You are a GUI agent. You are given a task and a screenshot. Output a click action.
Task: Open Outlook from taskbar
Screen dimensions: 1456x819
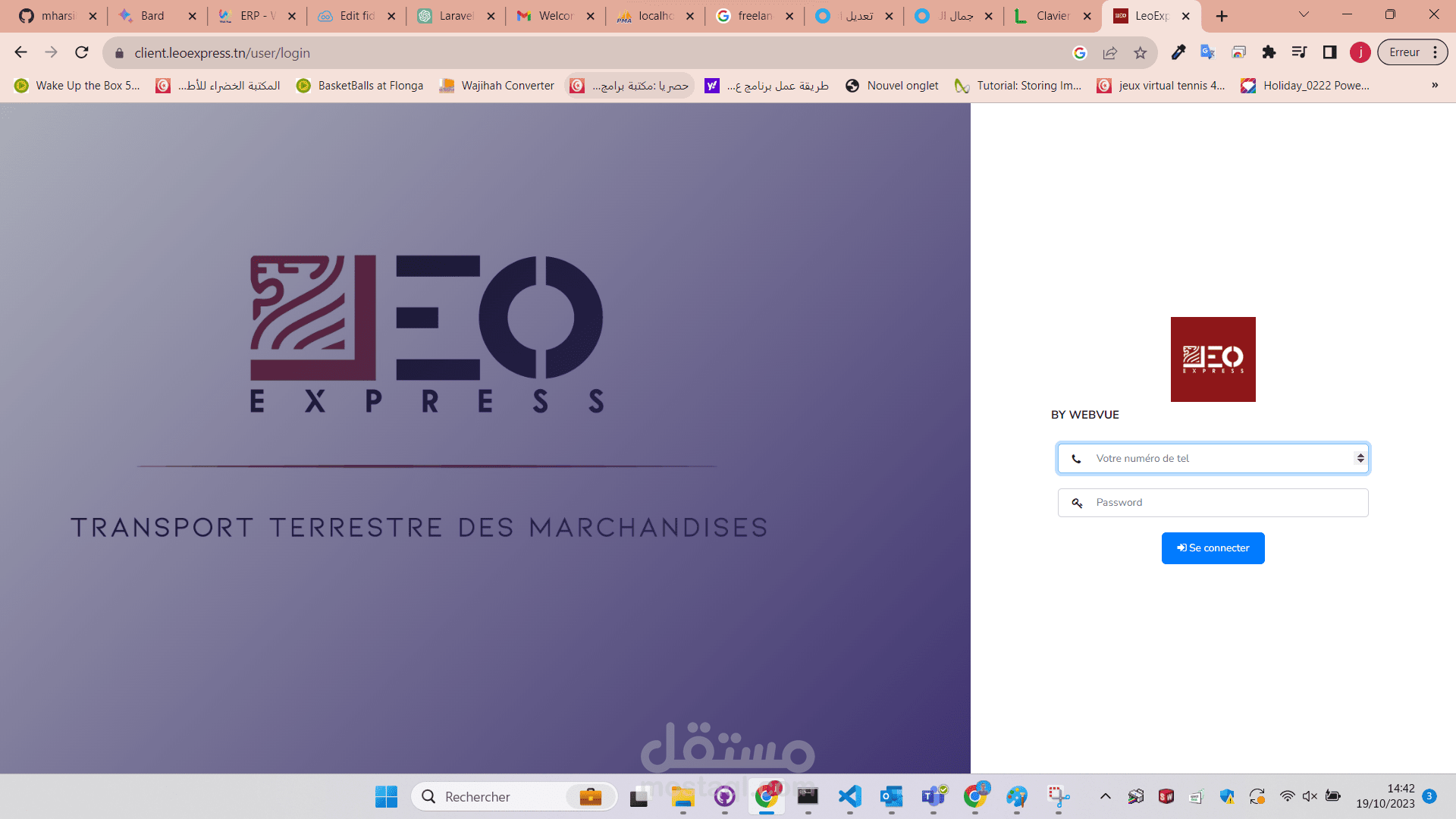[x=892, y=796]
